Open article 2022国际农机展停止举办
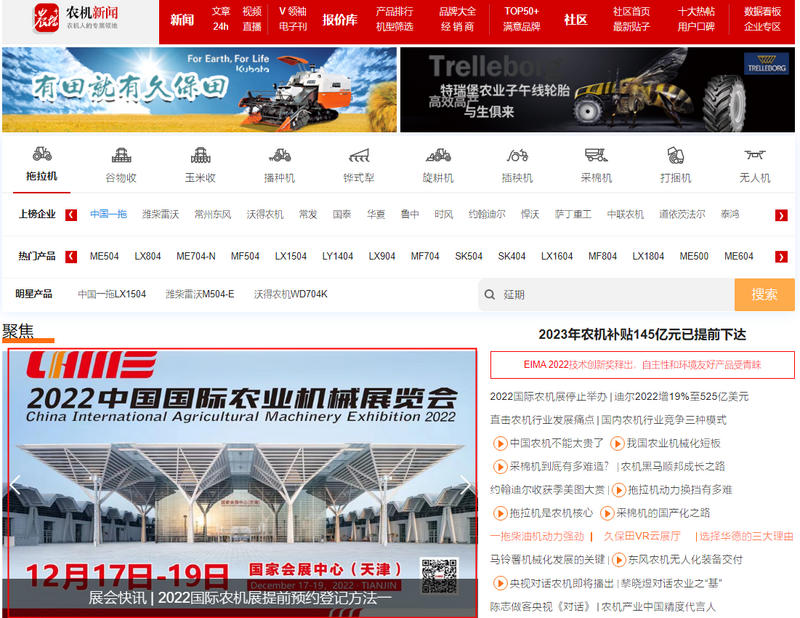Viewport: 800px width, 618px height. coord(548,397)
